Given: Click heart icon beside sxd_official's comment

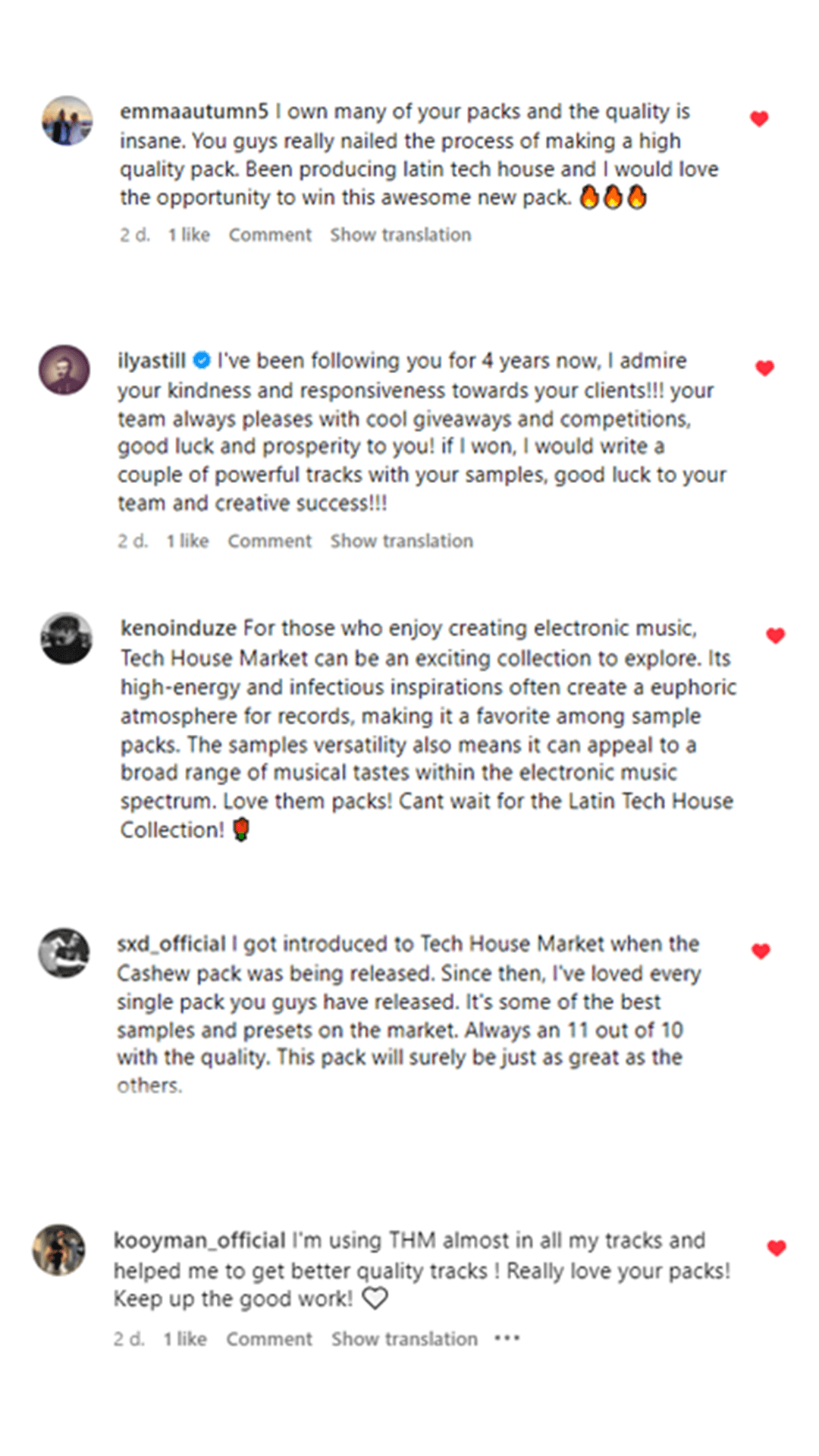Looking at the screenshot, I should [x=761, y=951].
